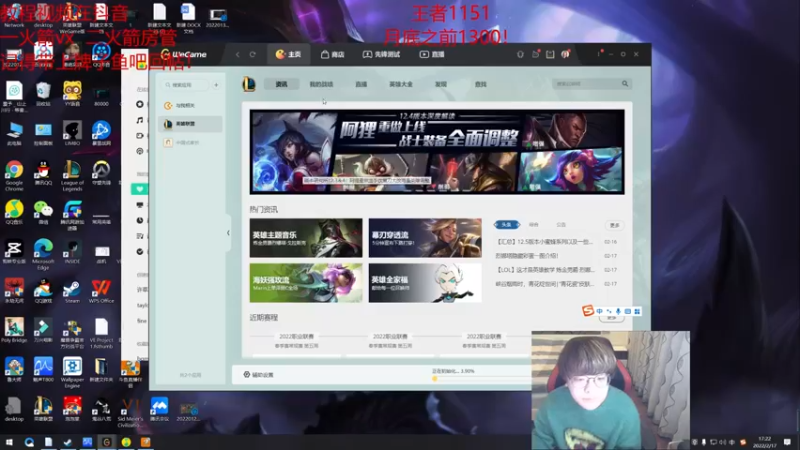Image resolution: width=800 pixels, height=450 pixels.
Task: Open the 幕刃穿透流 news card
Action: [425, 238]
